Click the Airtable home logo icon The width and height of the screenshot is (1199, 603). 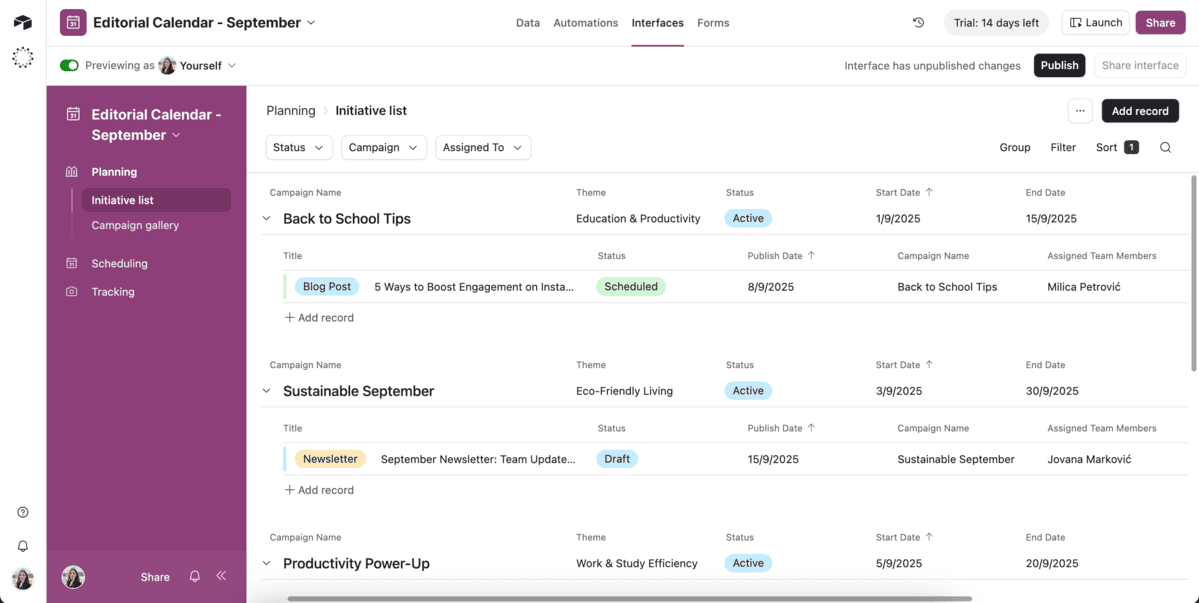click(22, 23)
